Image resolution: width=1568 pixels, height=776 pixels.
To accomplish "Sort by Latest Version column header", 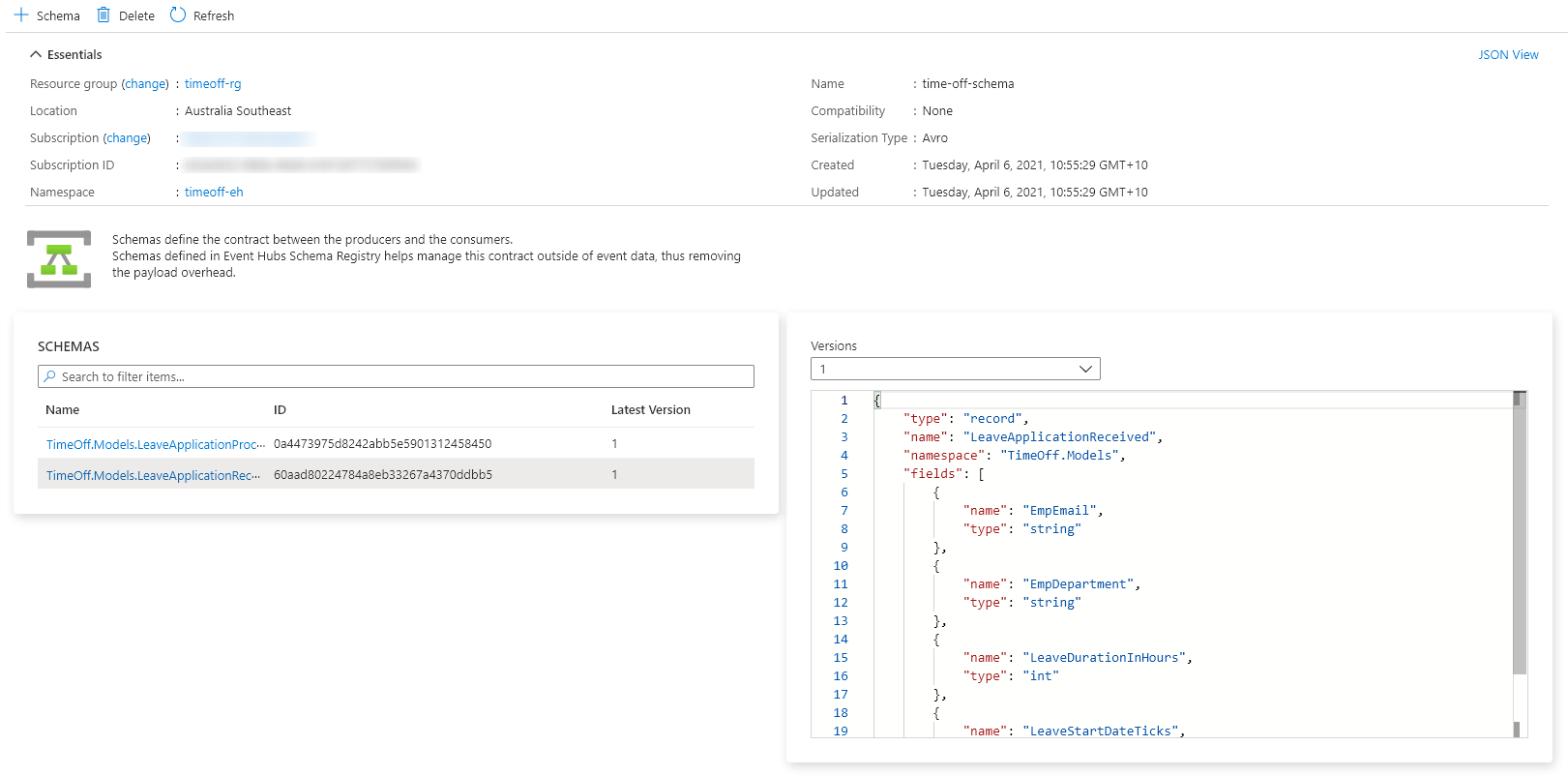I will [x=650, y=410].
